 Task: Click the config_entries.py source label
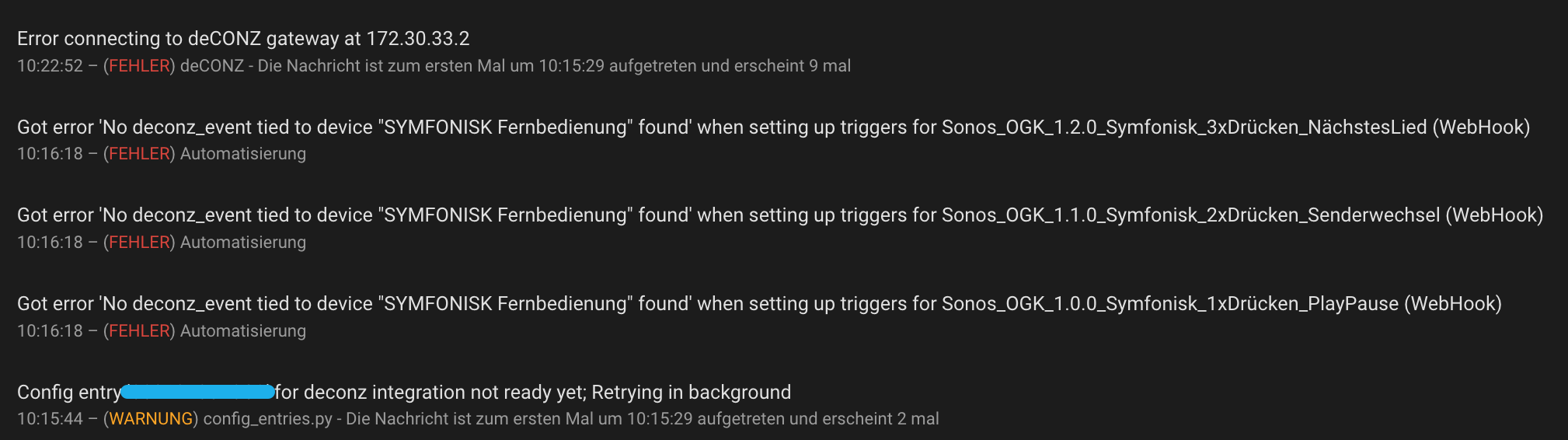pyautogui.click(x=268, y=419)
